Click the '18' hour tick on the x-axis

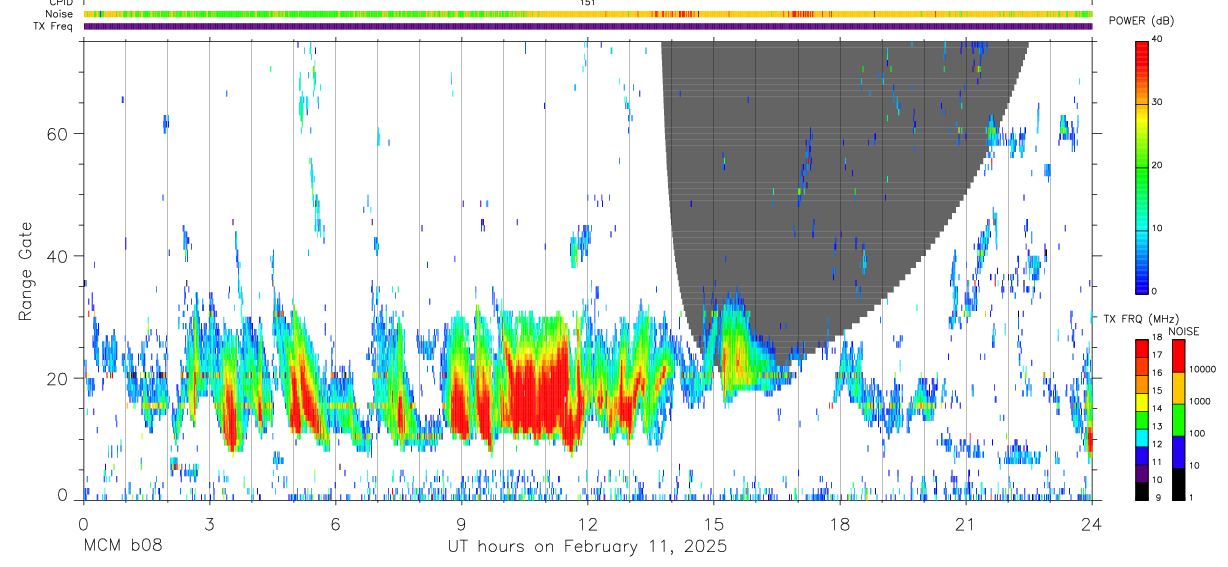coord(840,524)
